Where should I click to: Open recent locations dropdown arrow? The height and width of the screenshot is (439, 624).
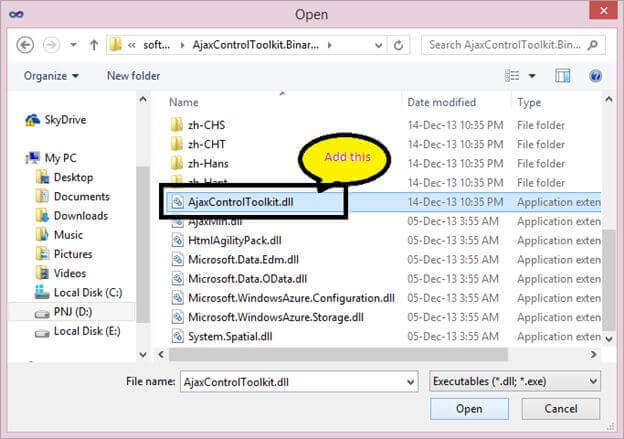(73, 45)
